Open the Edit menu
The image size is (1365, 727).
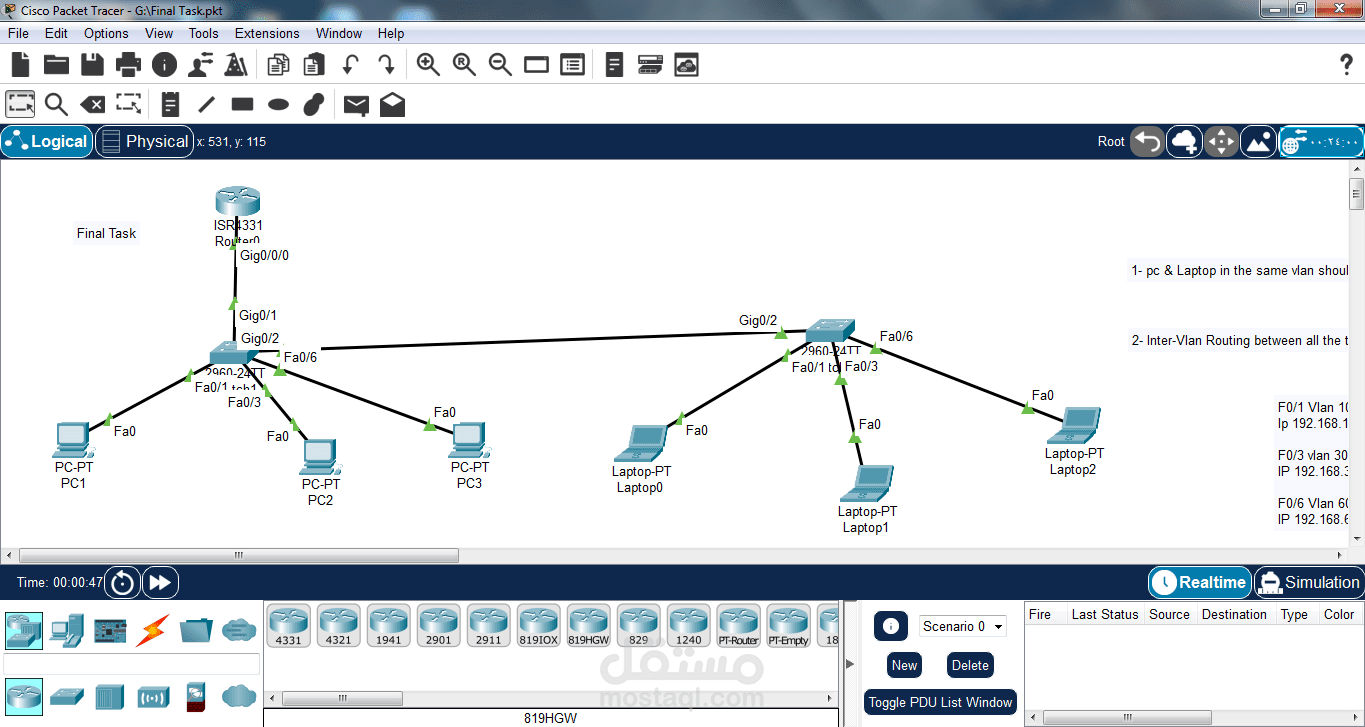click(x=56, y=33)
